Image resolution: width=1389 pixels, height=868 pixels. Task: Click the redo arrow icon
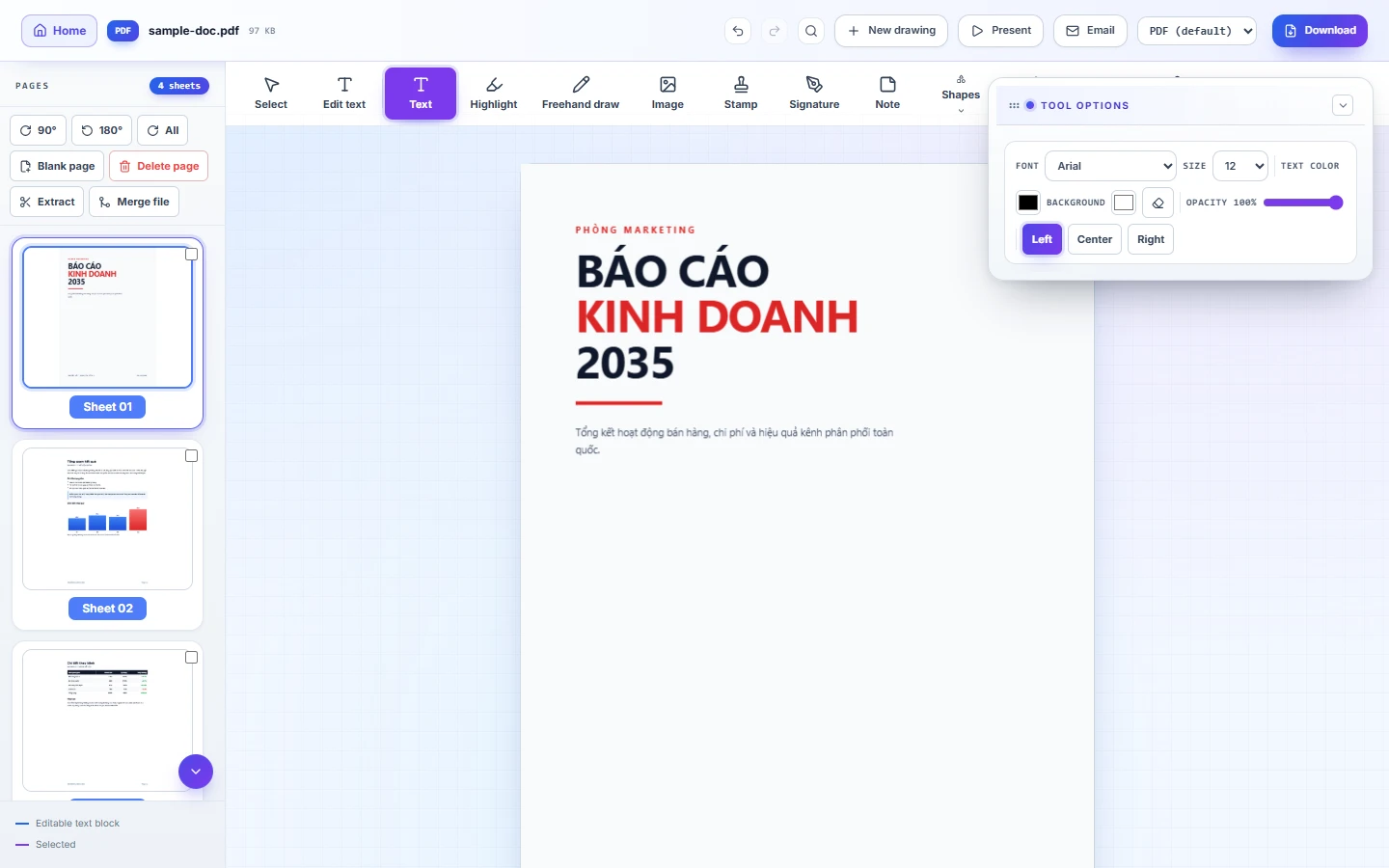[x=775, y=31]
